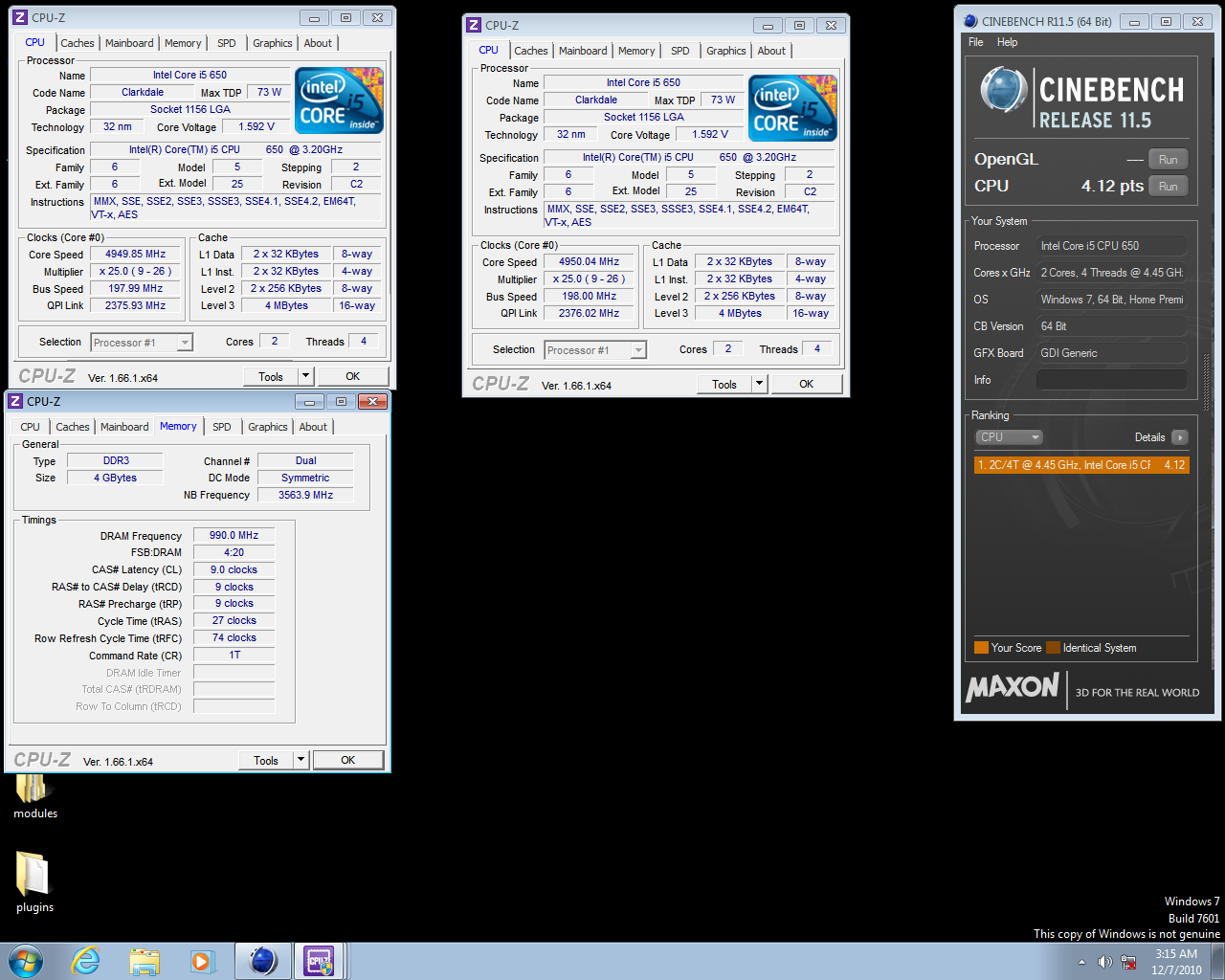This screenshot has width=1225, height=980.
Task: Open the modules folder on desktop
Action: pos(35,796)
